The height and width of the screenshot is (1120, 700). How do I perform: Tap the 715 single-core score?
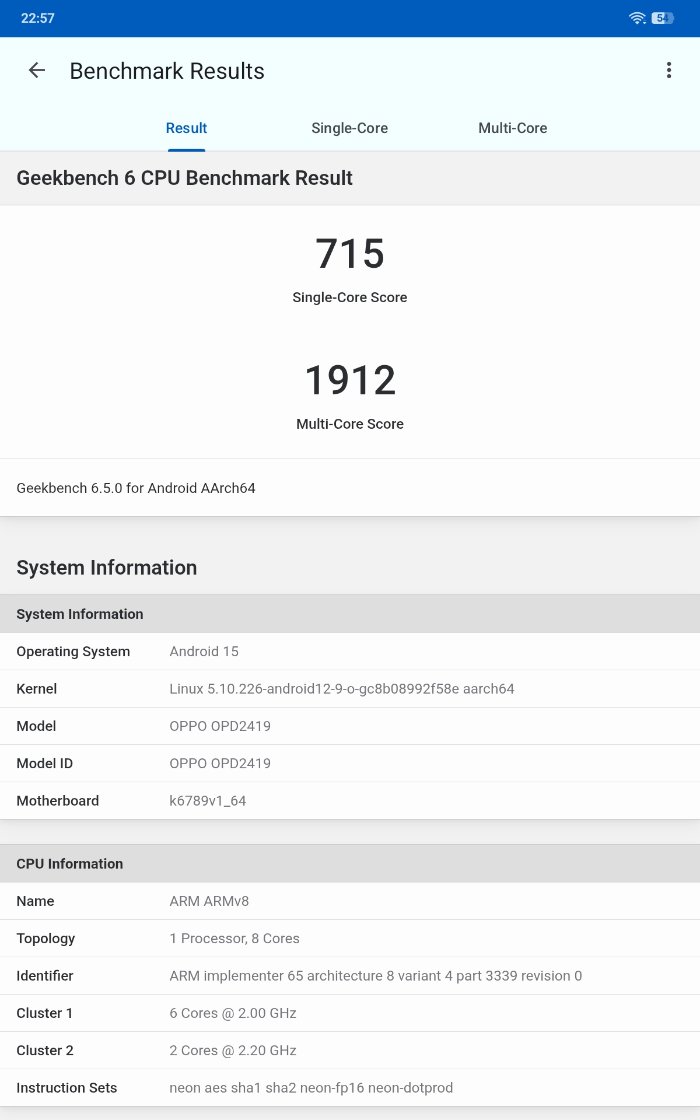pos(350,254)
